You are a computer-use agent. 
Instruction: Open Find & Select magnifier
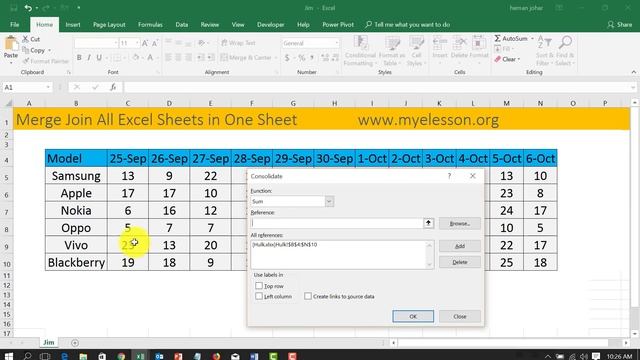tap(565, 42)
